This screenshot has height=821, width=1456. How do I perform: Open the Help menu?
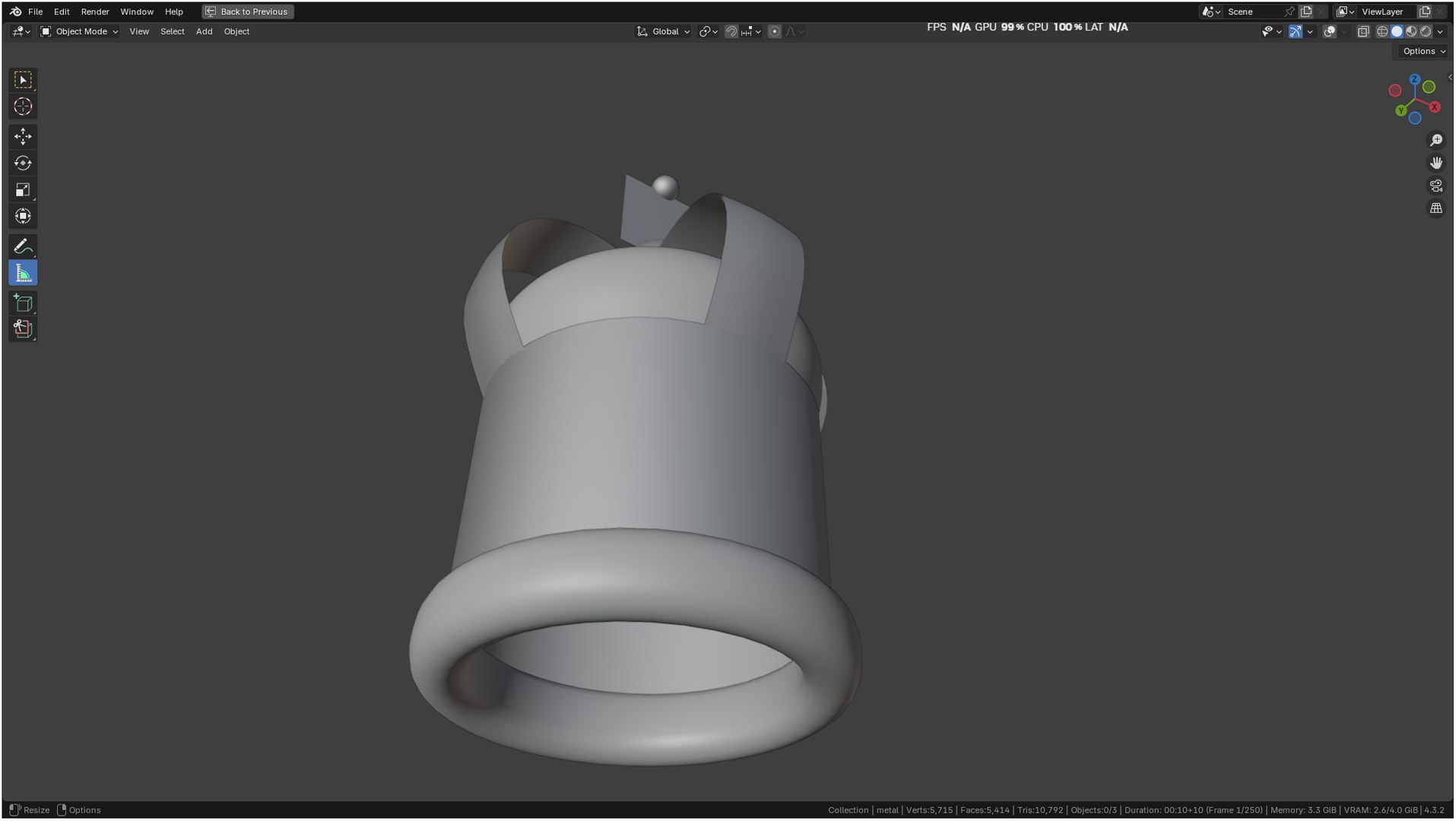coord(174,11)
